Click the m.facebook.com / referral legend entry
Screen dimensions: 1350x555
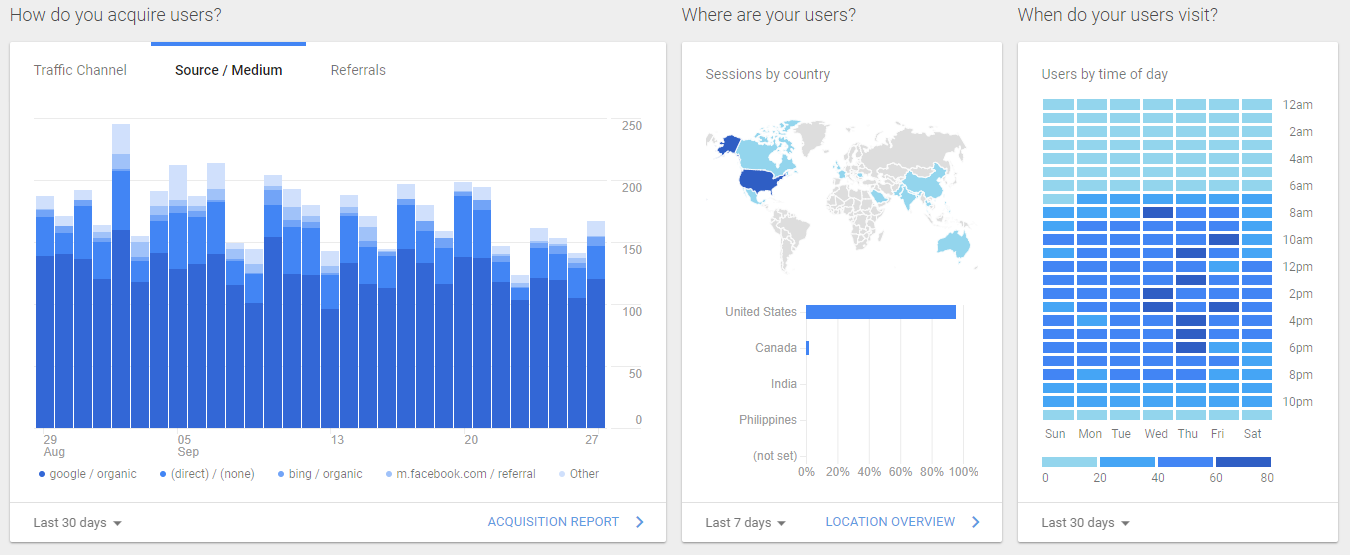click(460, 474)
